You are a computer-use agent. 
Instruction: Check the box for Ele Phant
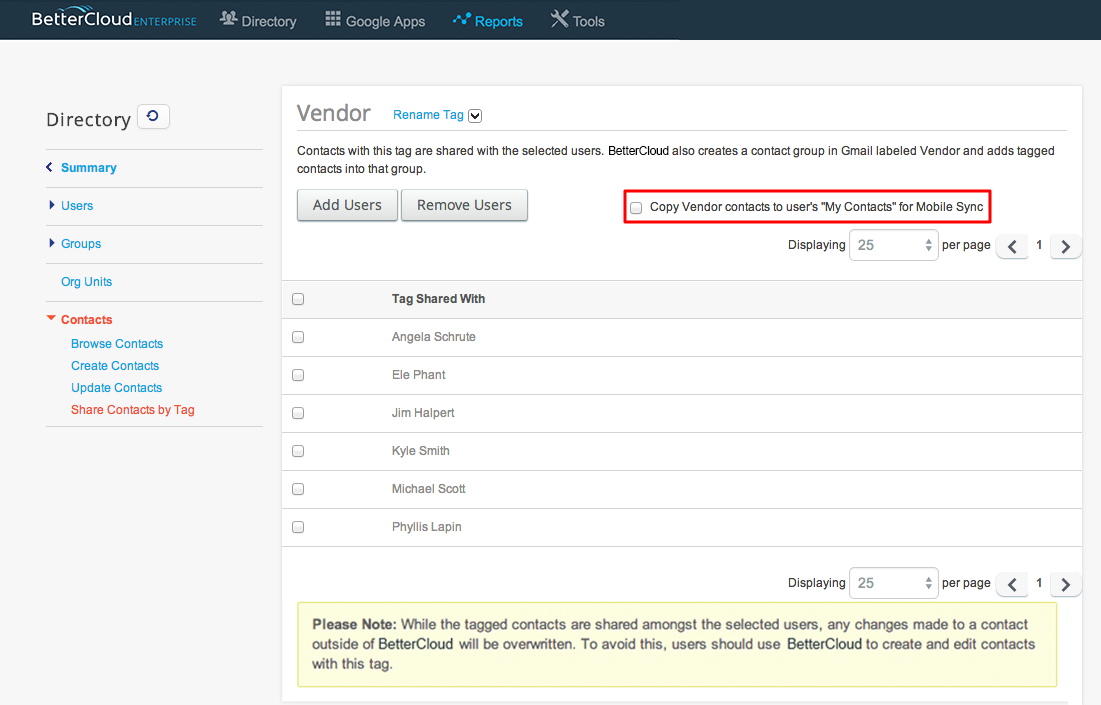298,375
